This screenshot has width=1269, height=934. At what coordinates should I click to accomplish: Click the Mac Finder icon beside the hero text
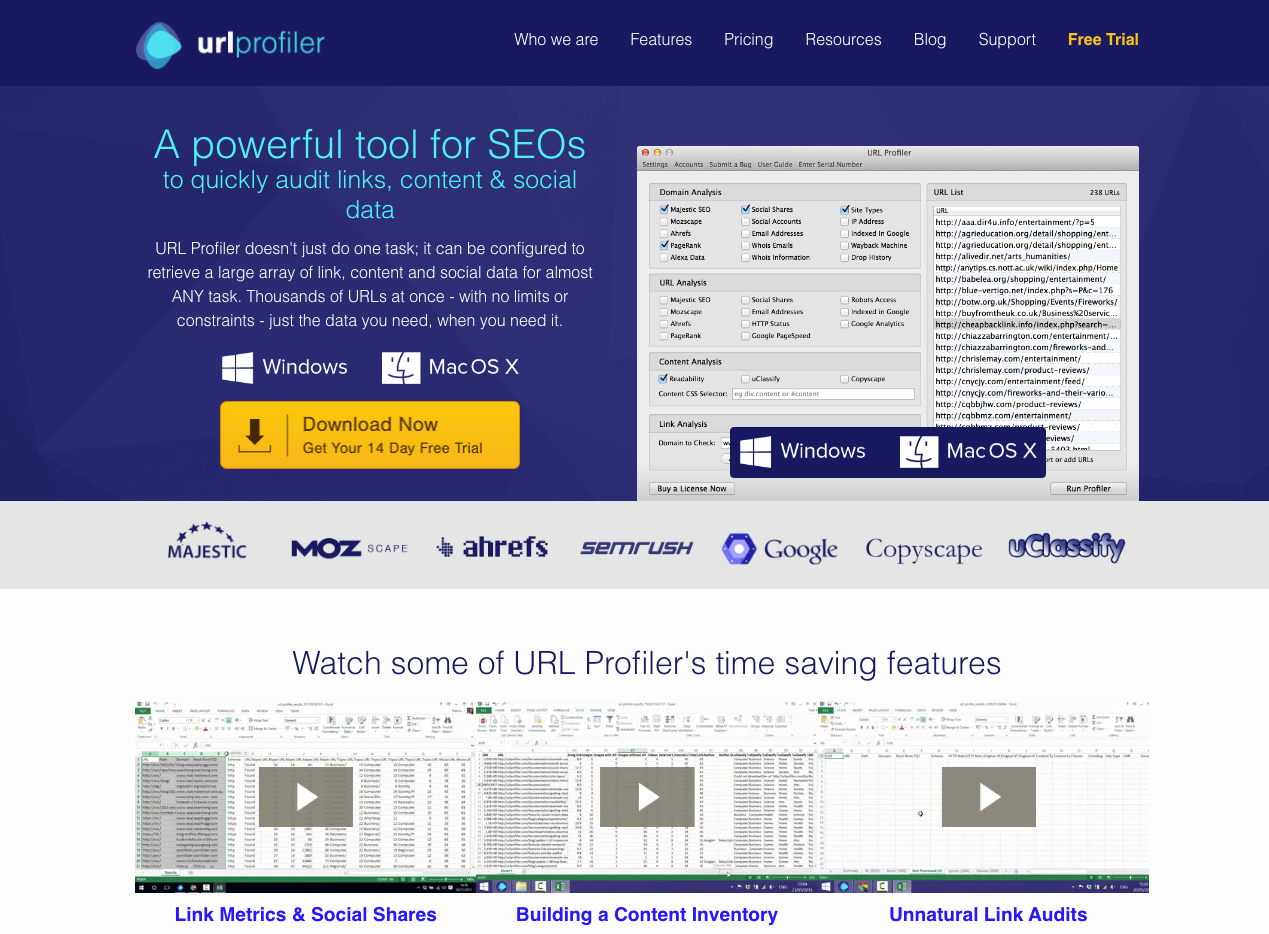tap(401, 367)
